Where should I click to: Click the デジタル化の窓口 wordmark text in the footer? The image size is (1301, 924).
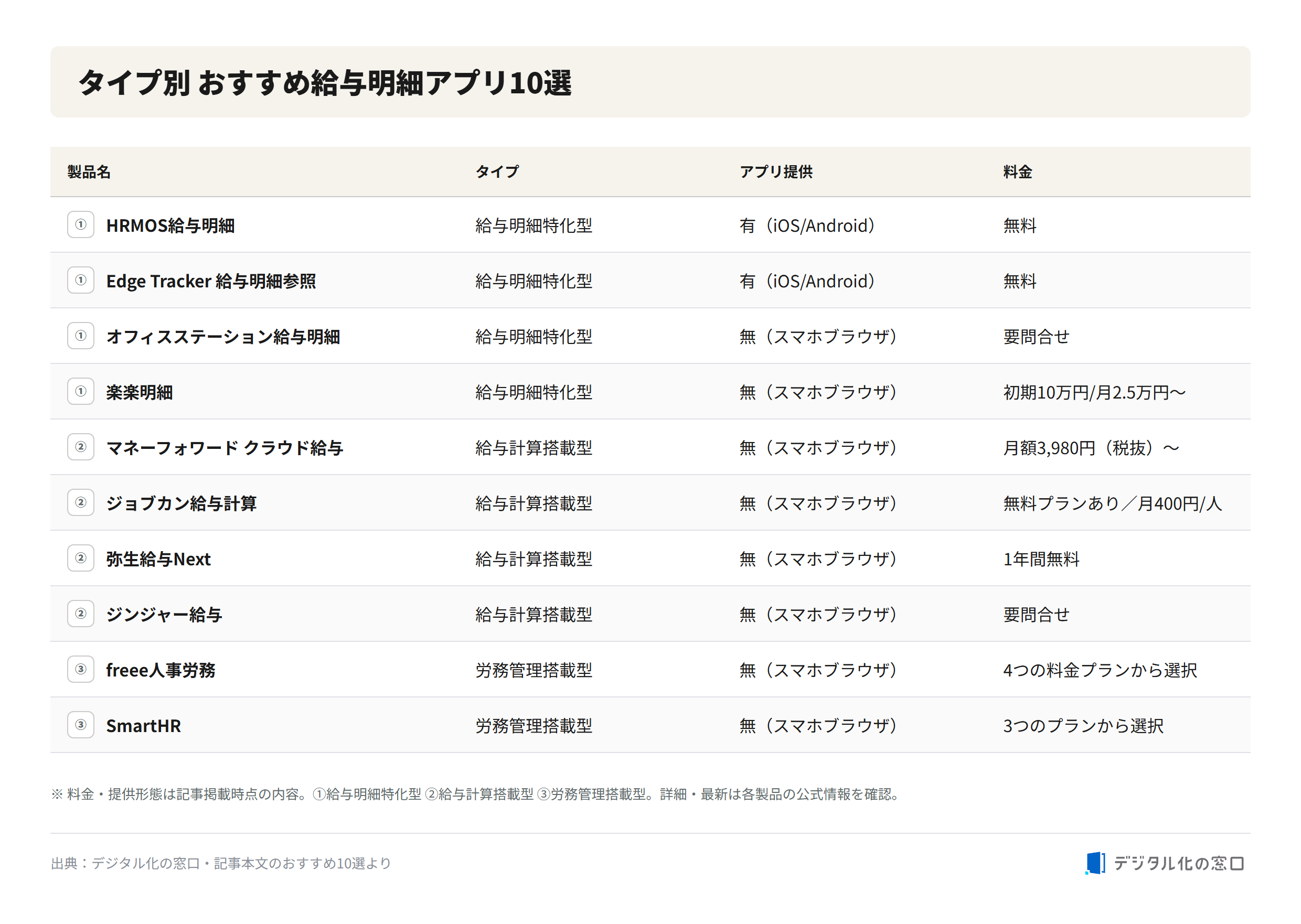[x=1179, y=864]
